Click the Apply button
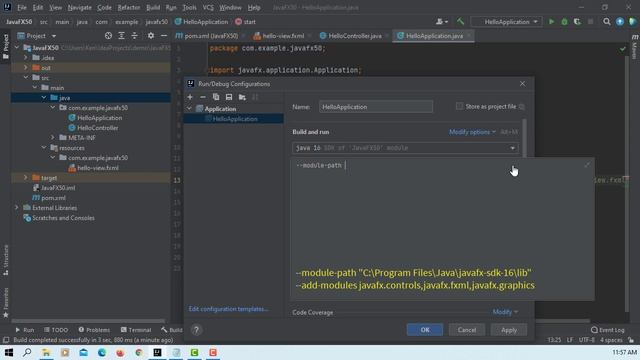The width and height of the screenshot is (640, 360). [509, 330]
